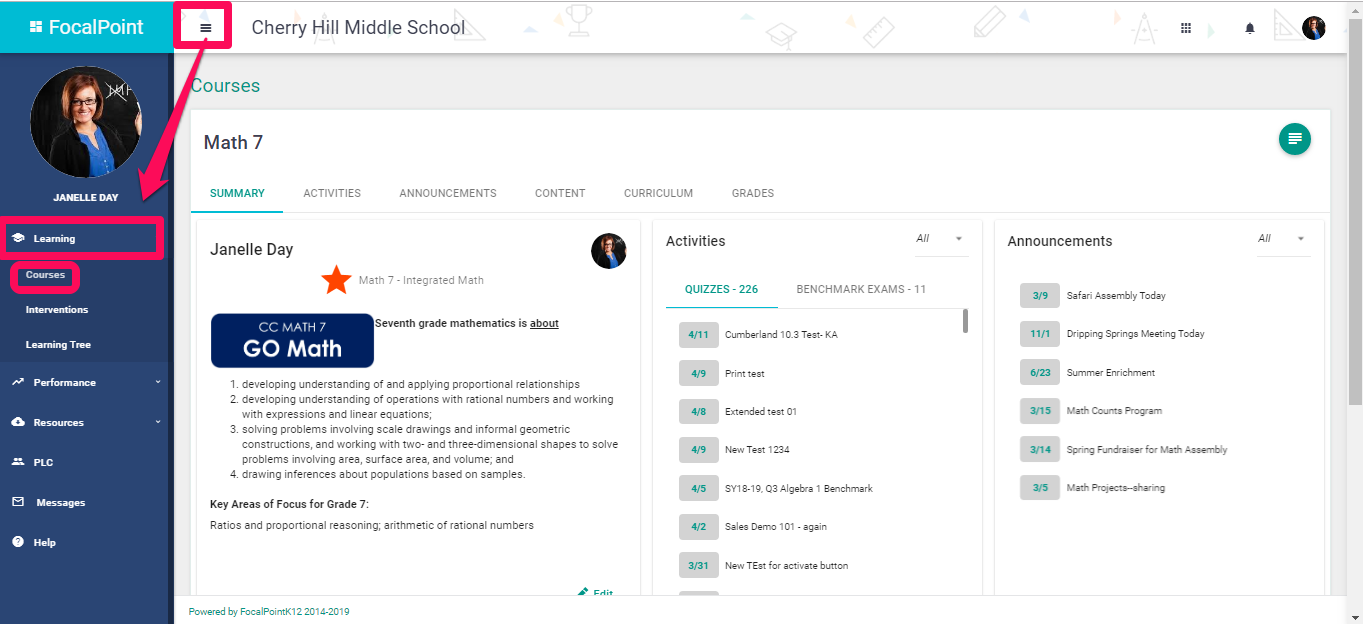Click the 3/9 announcement date badge
The width and height of the screenshot is (1363, 624).
pos(1040,296)
